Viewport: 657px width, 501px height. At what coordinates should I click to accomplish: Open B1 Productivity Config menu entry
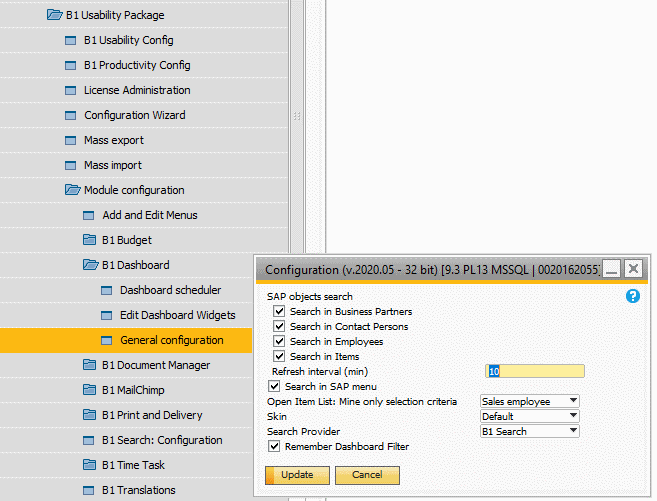(x=137, y=65)
